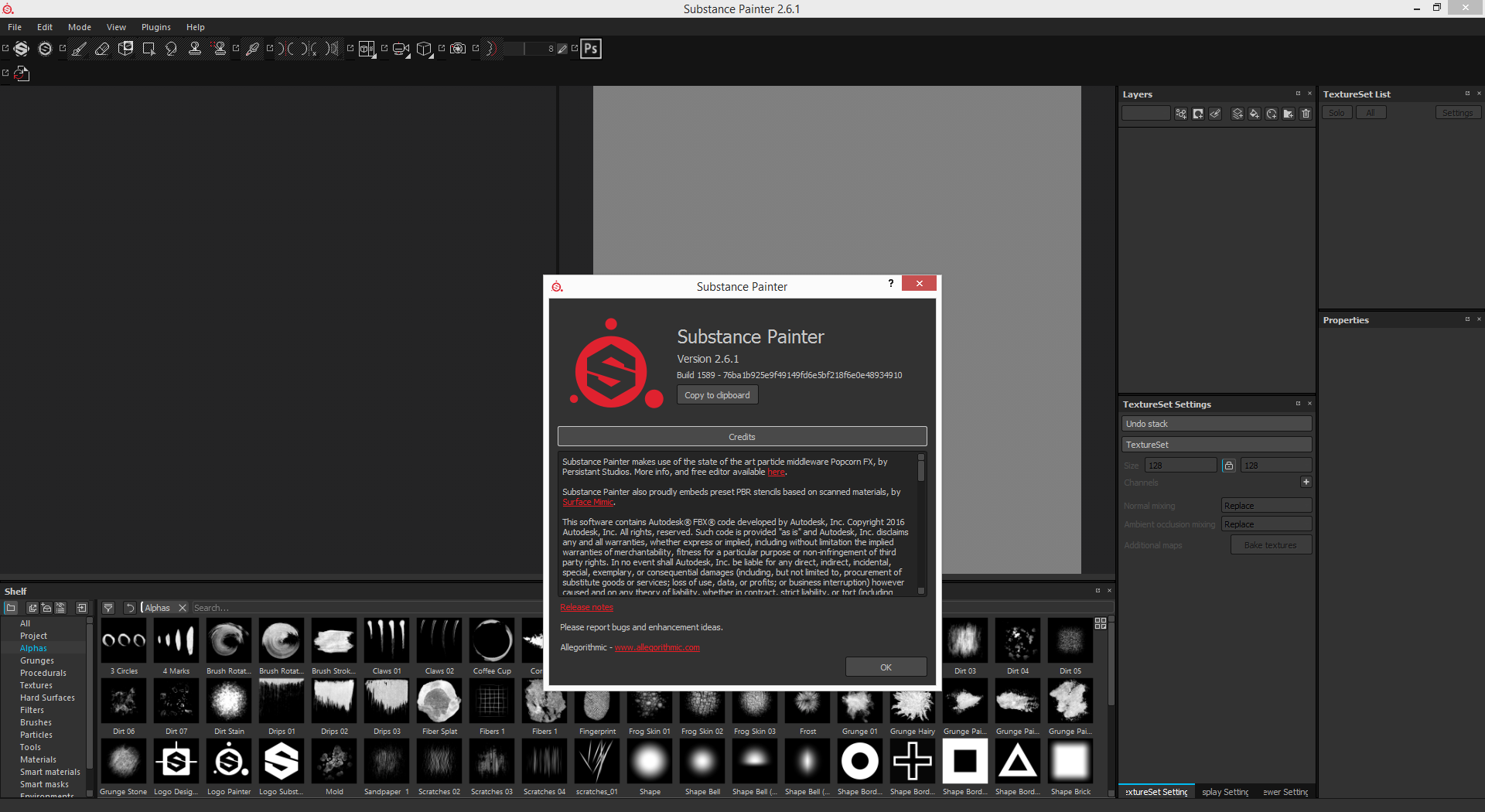Click Copy to clipboard button
Screen dimensions: 1485x812
click(718, 395)
